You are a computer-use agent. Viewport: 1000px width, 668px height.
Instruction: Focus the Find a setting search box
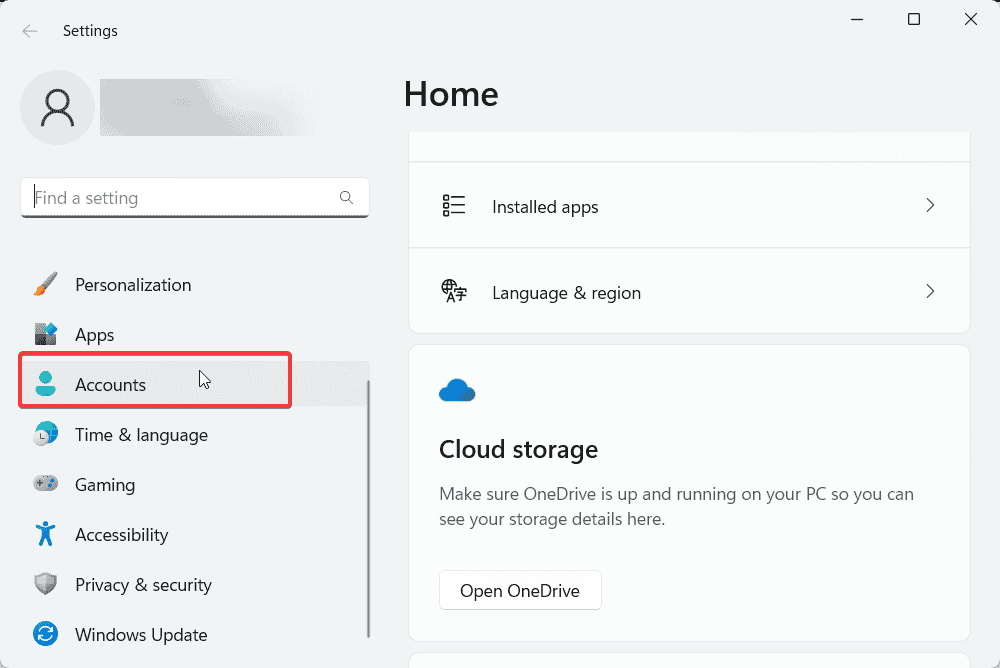click(195, 197)
